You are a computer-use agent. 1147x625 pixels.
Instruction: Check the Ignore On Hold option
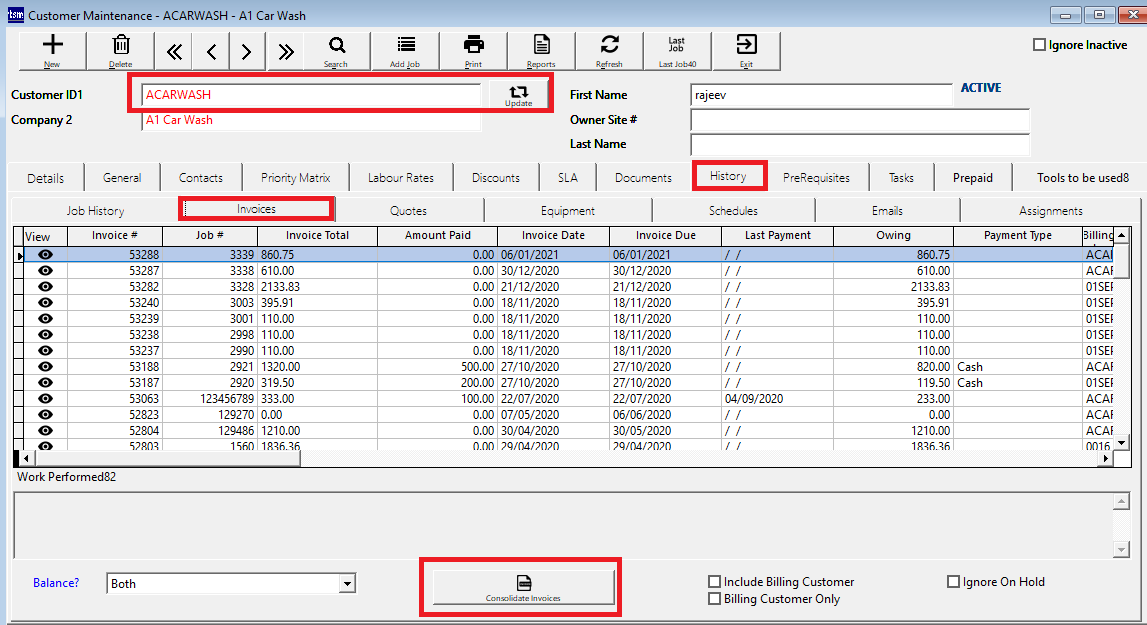[953, 582]
